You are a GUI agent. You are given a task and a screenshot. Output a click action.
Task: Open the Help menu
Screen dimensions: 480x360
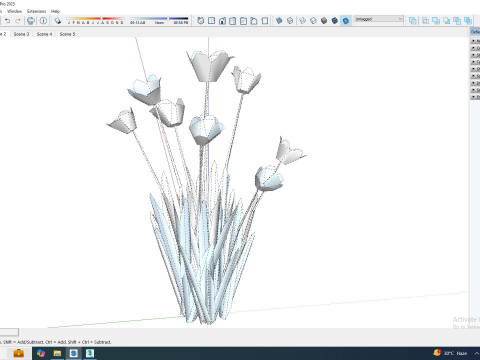coord(55,11)
